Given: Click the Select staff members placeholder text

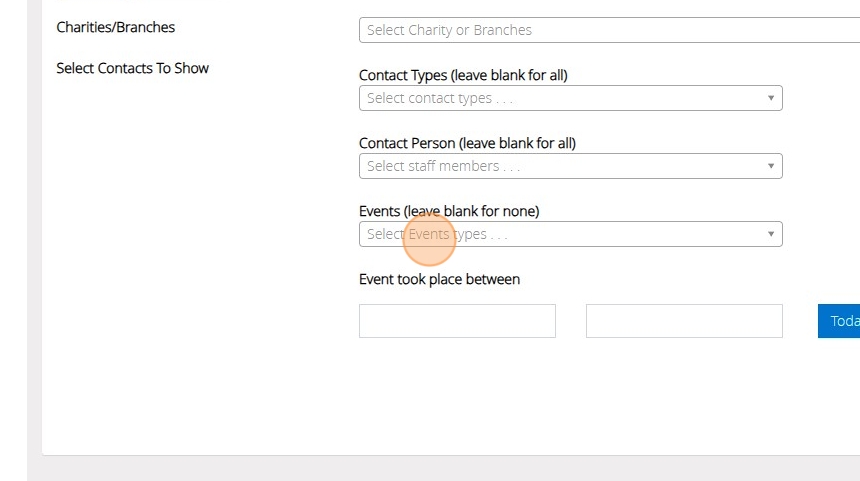Looking at the screenshot, I should pos(443,166).
